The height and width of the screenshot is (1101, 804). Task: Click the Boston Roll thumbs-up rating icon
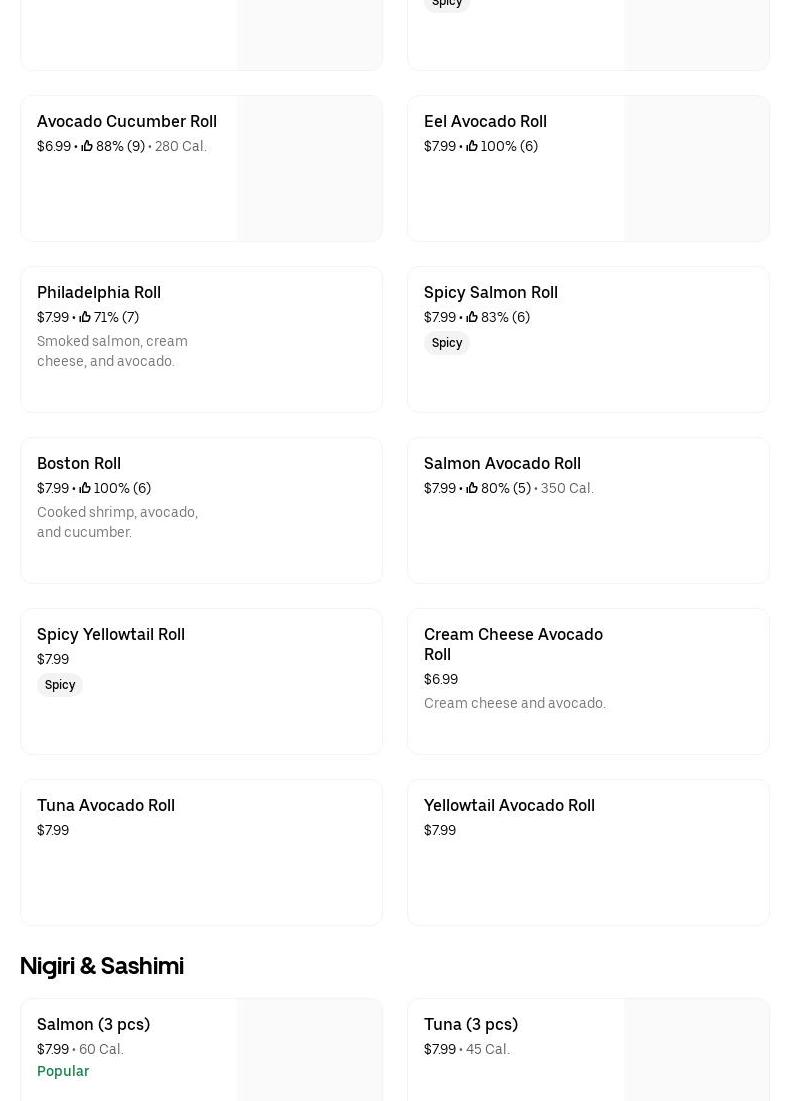point(85,488)
